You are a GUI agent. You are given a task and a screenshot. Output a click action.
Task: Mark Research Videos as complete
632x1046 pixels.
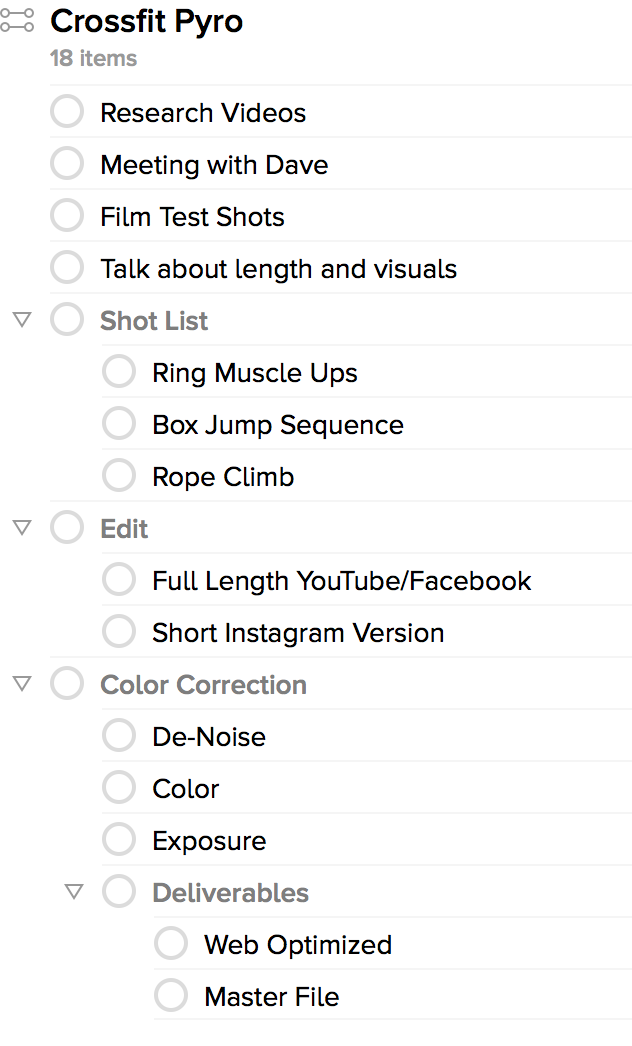coord(67,111)
